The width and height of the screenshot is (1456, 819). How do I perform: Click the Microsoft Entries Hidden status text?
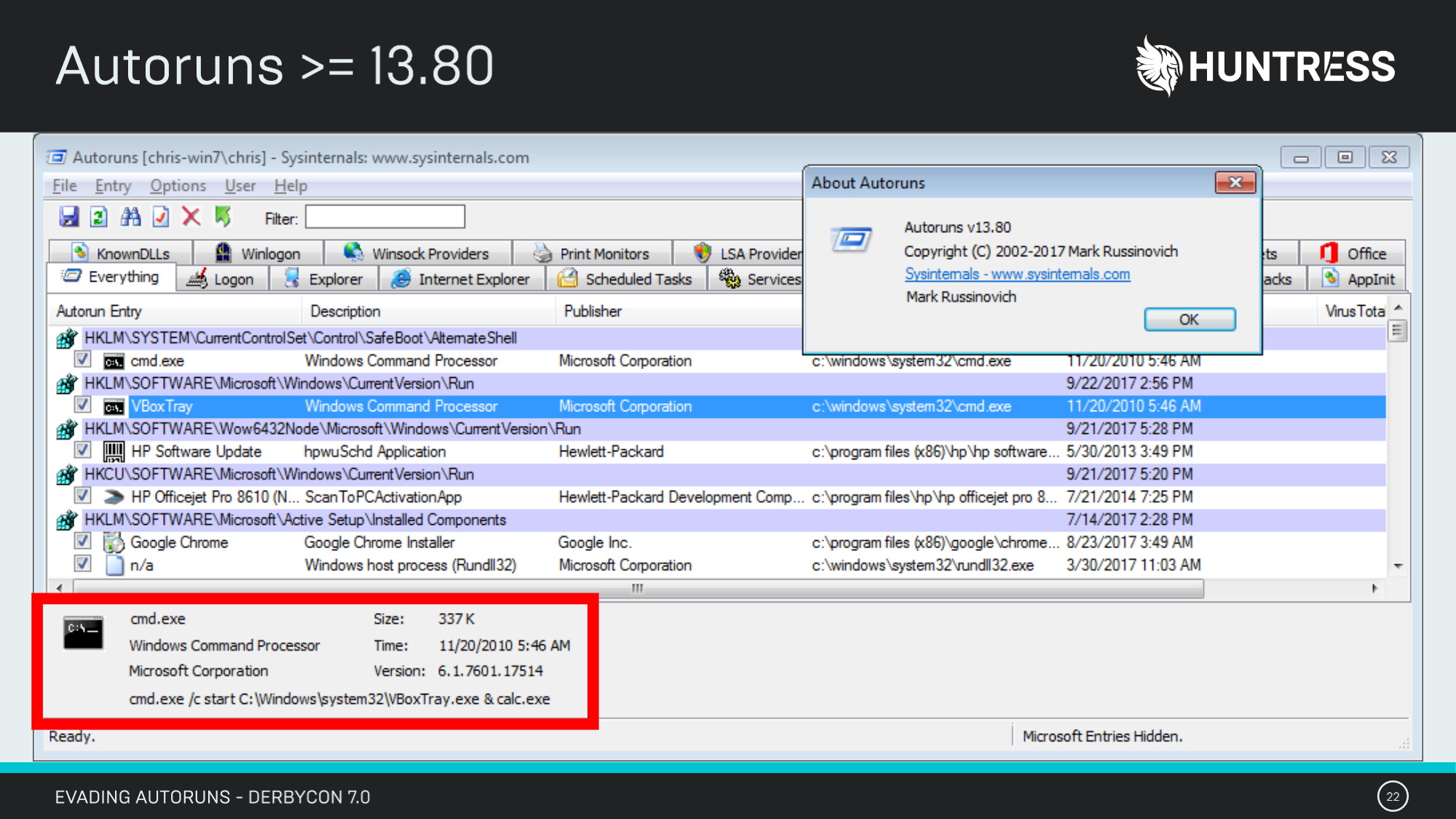[1102, 737]
